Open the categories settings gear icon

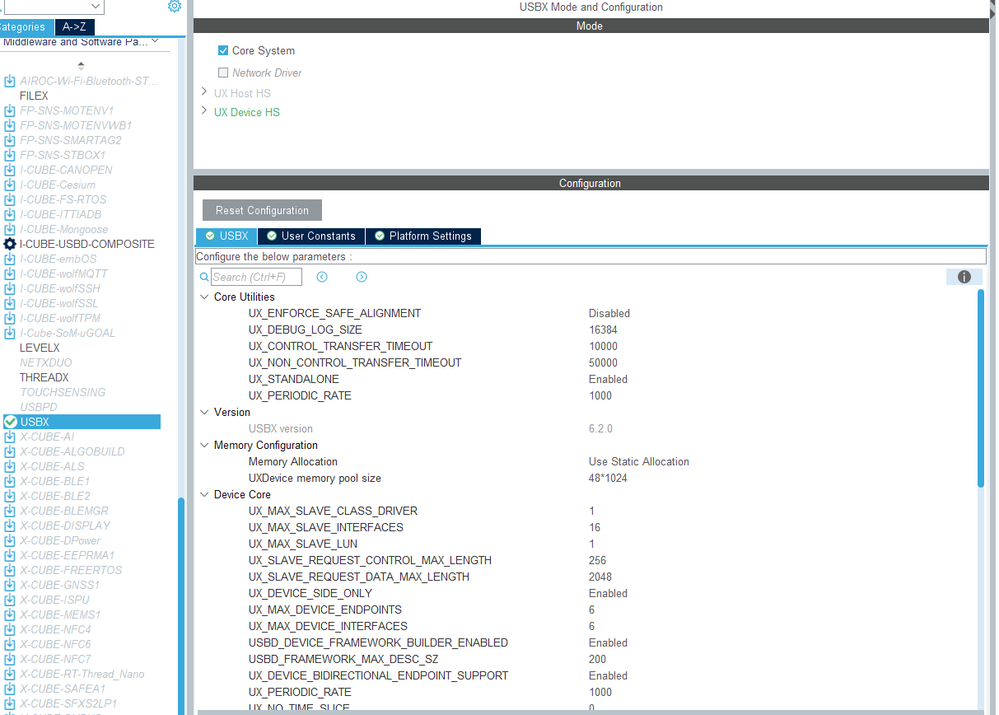coord(175,6)
